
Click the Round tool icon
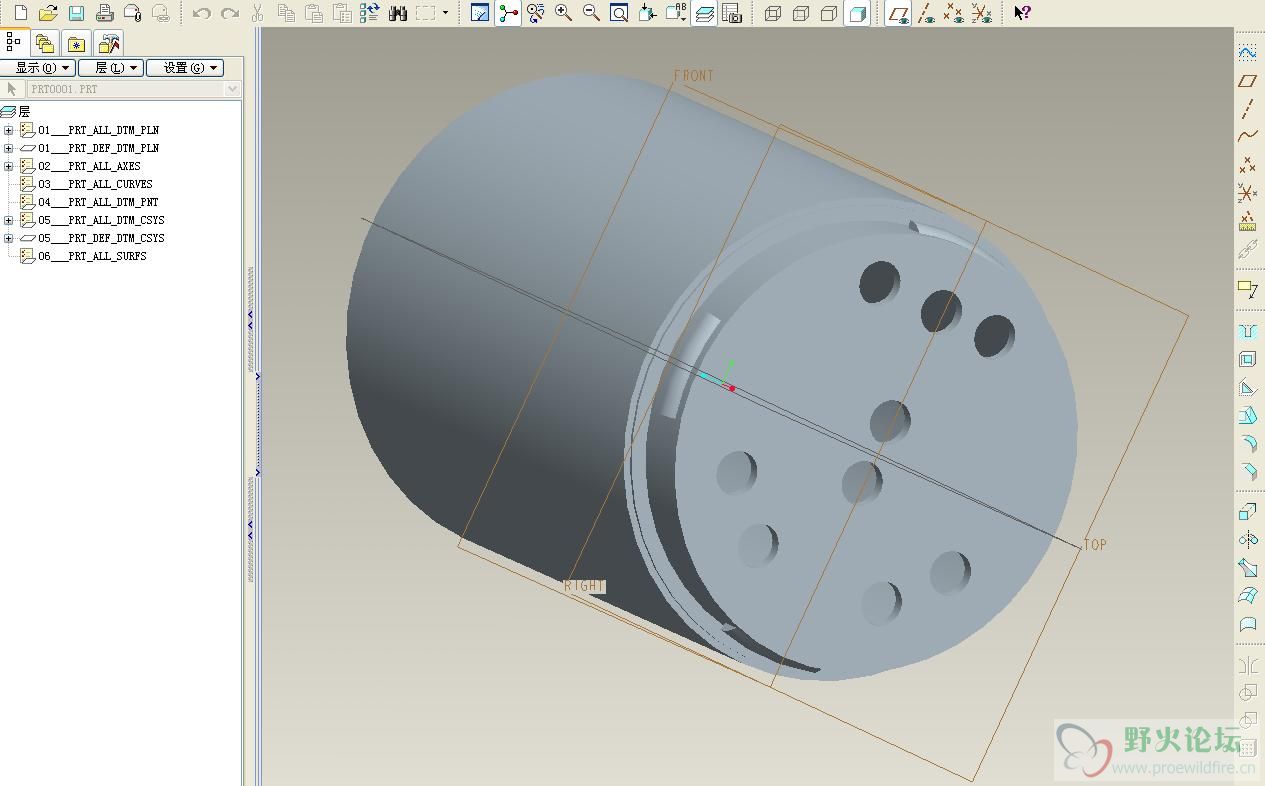[1247, 444]
